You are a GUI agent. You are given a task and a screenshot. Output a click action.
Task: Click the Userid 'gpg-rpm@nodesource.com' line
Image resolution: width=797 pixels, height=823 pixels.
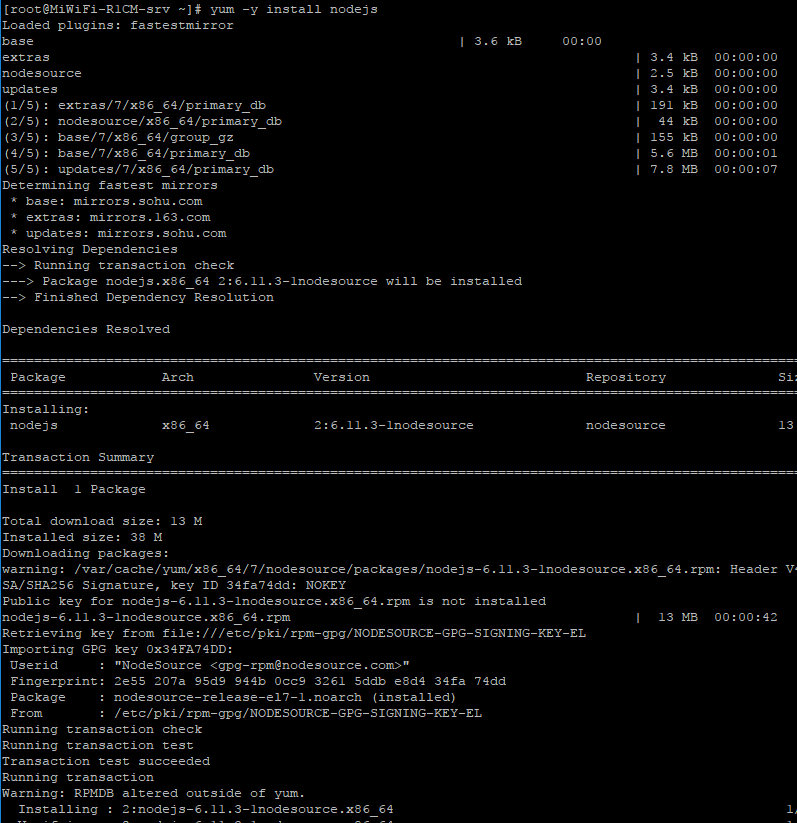[210, 666]
